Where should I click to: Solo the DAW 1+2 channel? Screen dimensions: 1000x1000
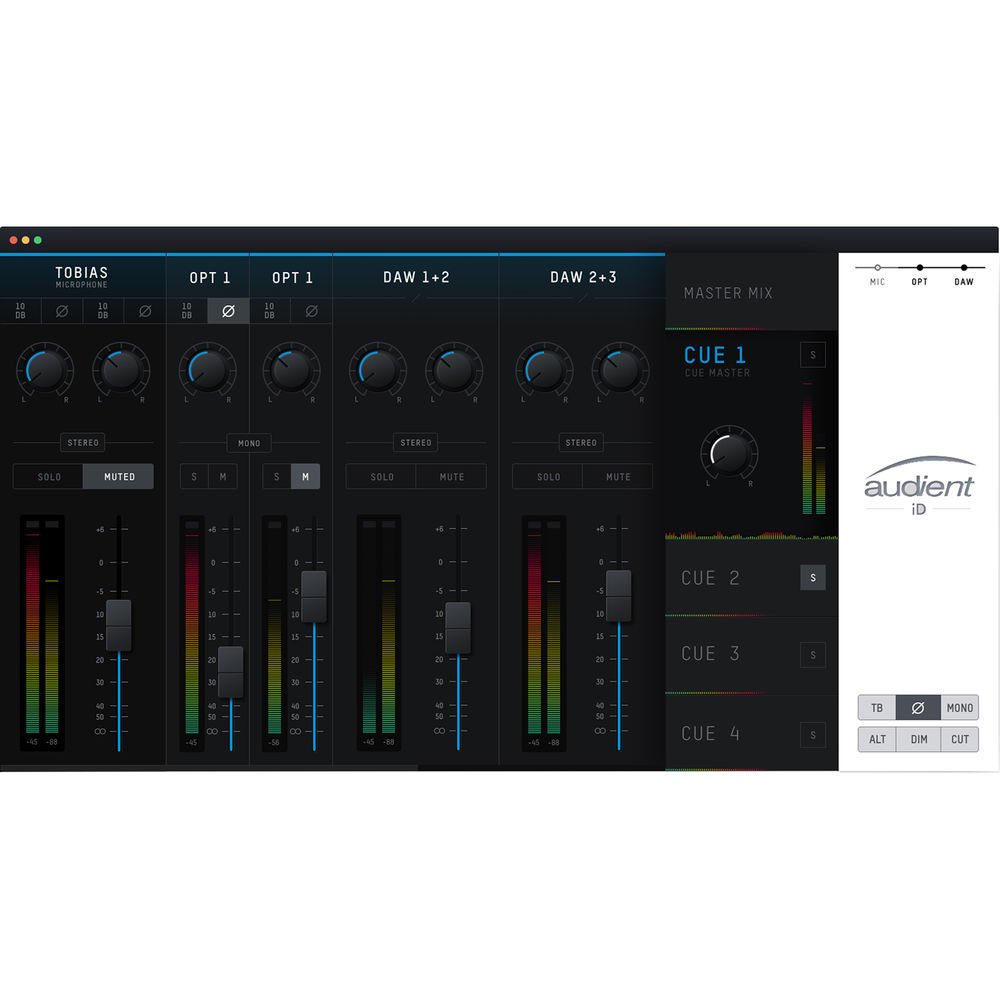click(382, 477)
